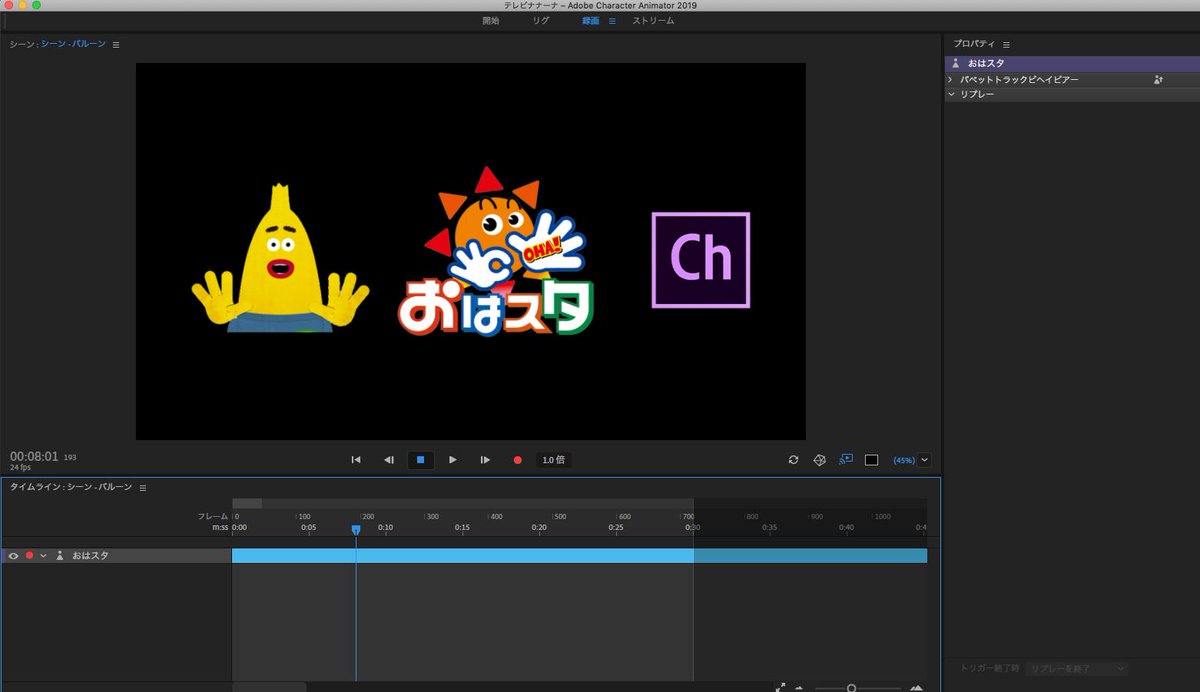
Task: Hide the おはスタ track with eye icon
Action: click(x=13, y=555)
